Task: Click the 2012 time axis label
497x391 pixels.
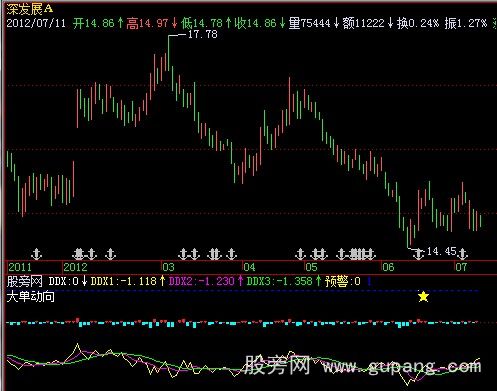Action: (75, 267)
